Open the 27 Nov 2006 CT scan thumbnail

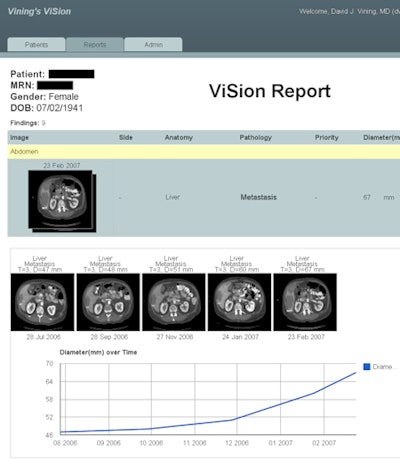pyautogui.click(x=174, y=302)
